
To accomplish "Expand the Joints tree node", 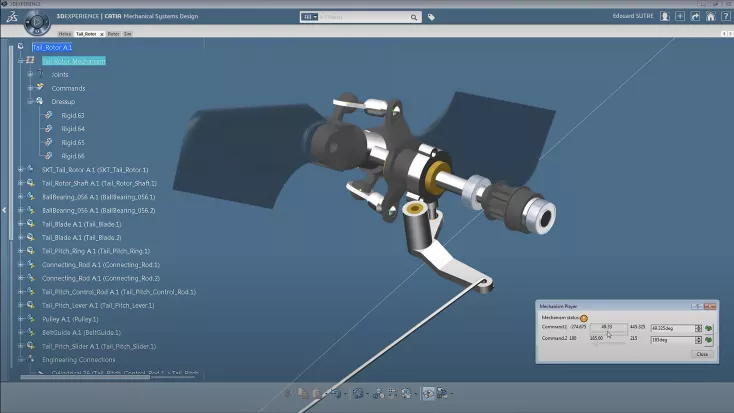I will tap(30, 74).
